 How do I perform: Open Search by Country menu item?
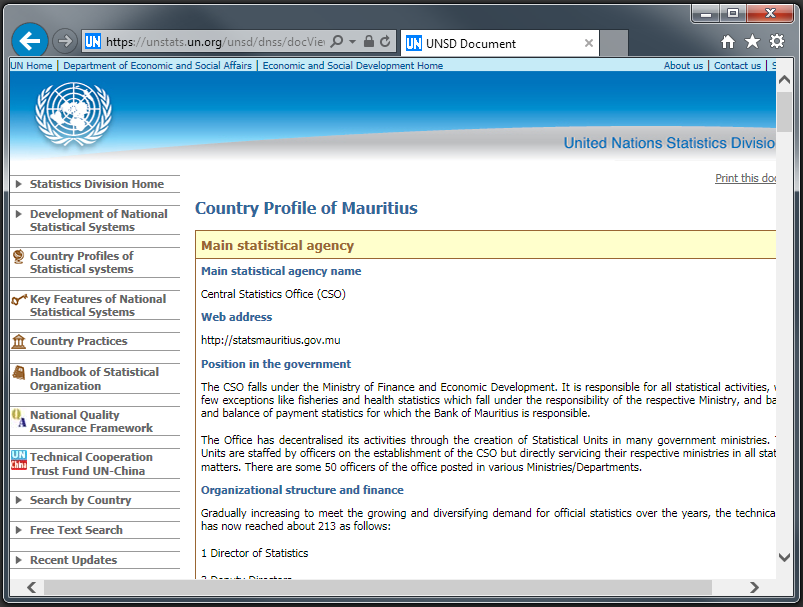coord(80,500)
